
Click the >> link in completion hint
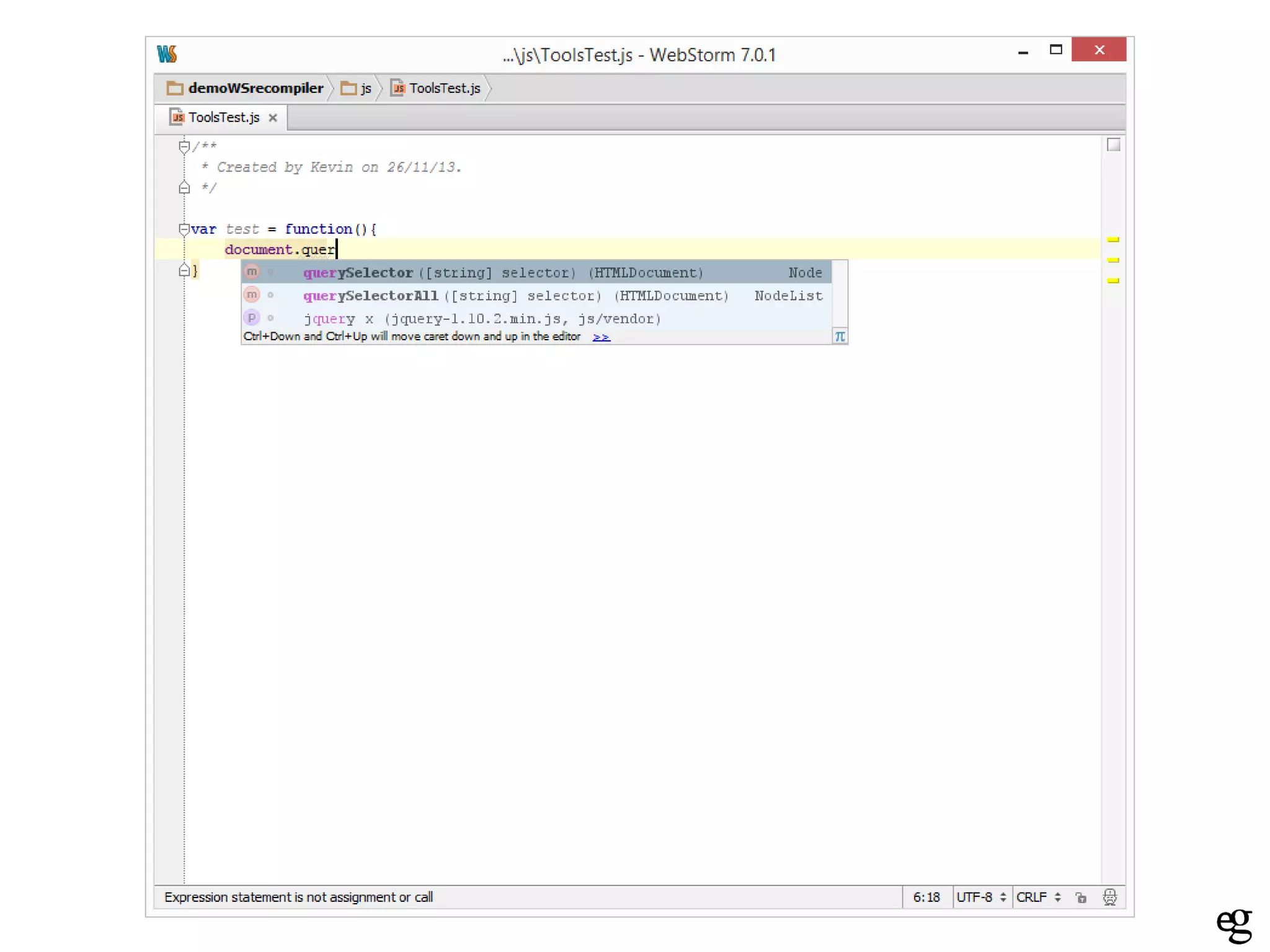click(x=601, y=337)
